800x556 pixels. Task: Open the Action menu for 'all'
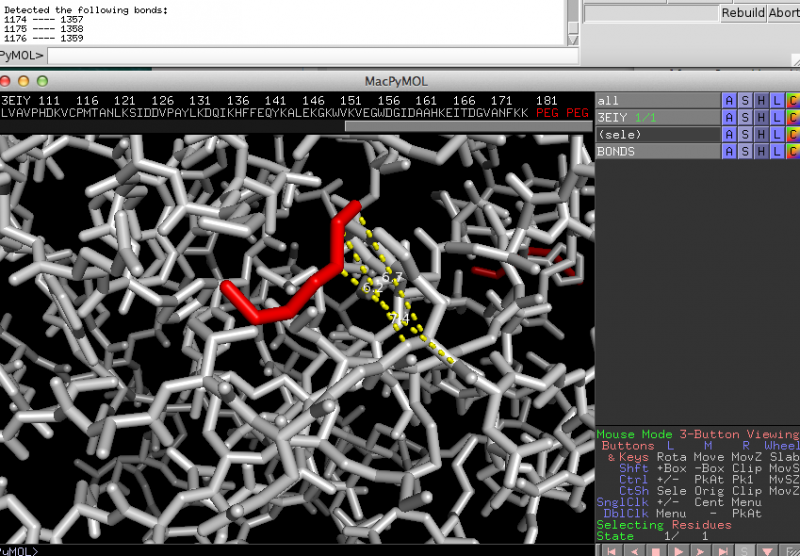click(x=729, y=101)
